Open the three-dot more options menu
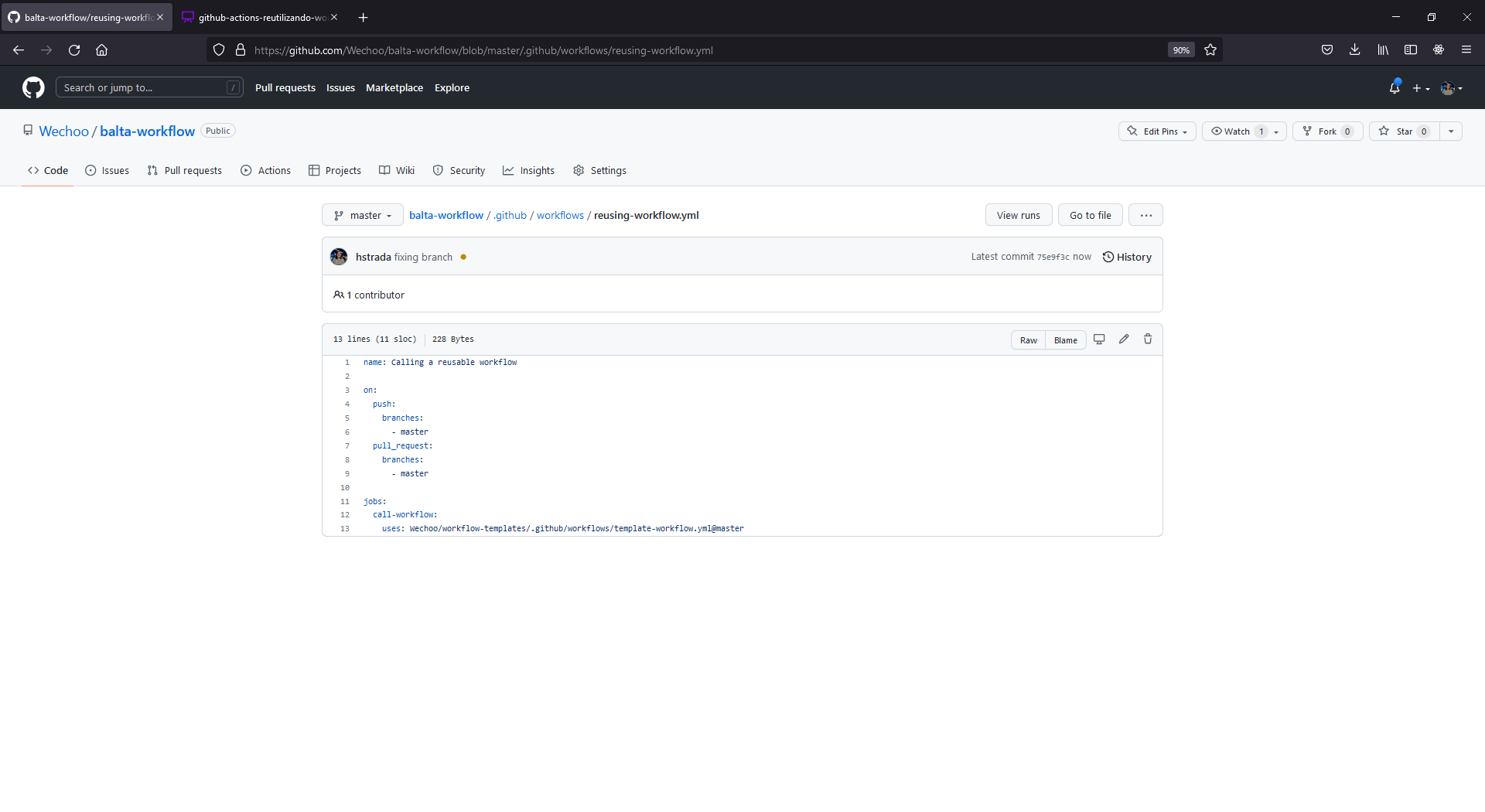1485x812 pixels. (x=1145, y=215)
